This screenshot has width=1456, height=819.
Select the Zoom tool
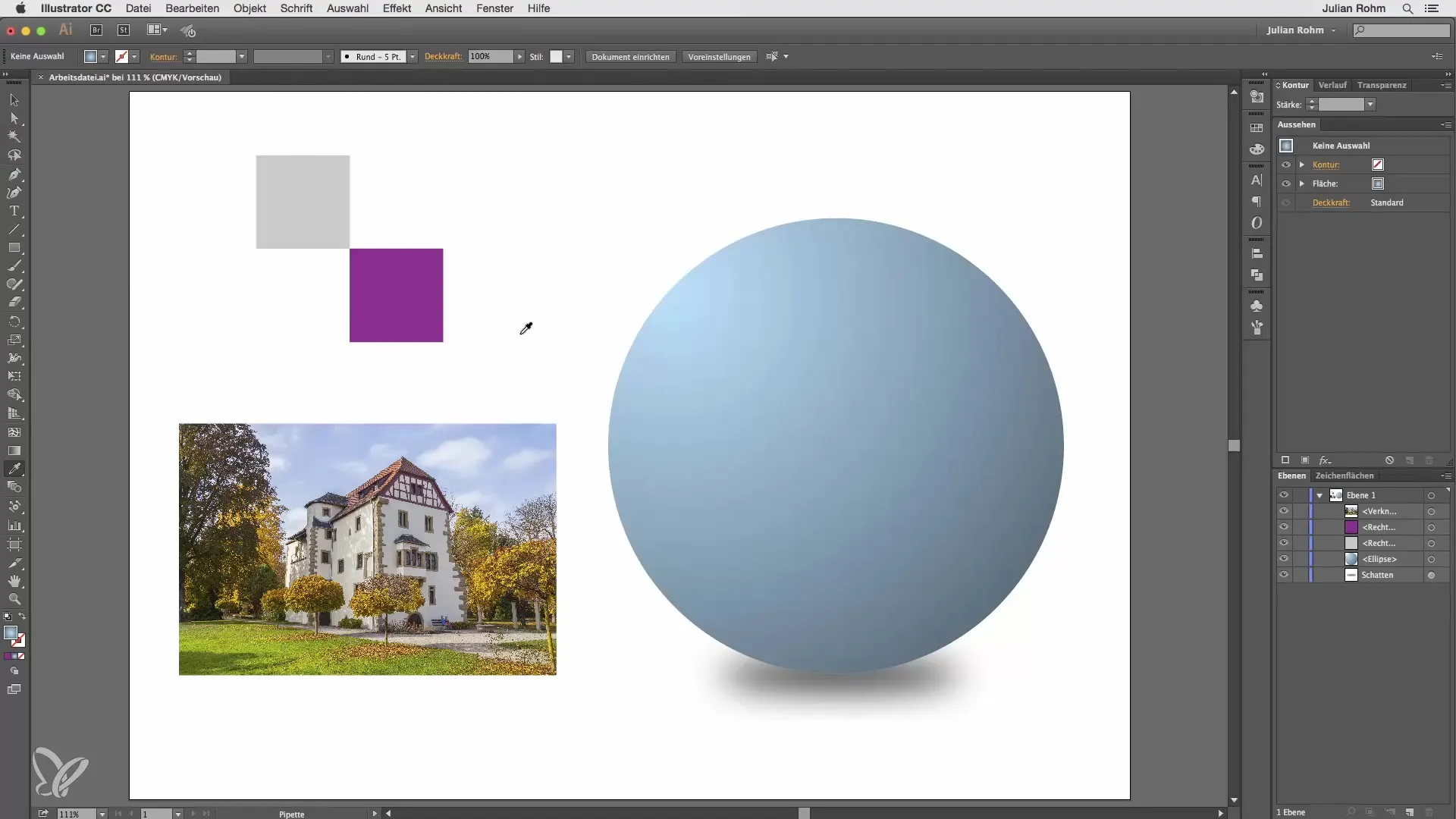14,599
